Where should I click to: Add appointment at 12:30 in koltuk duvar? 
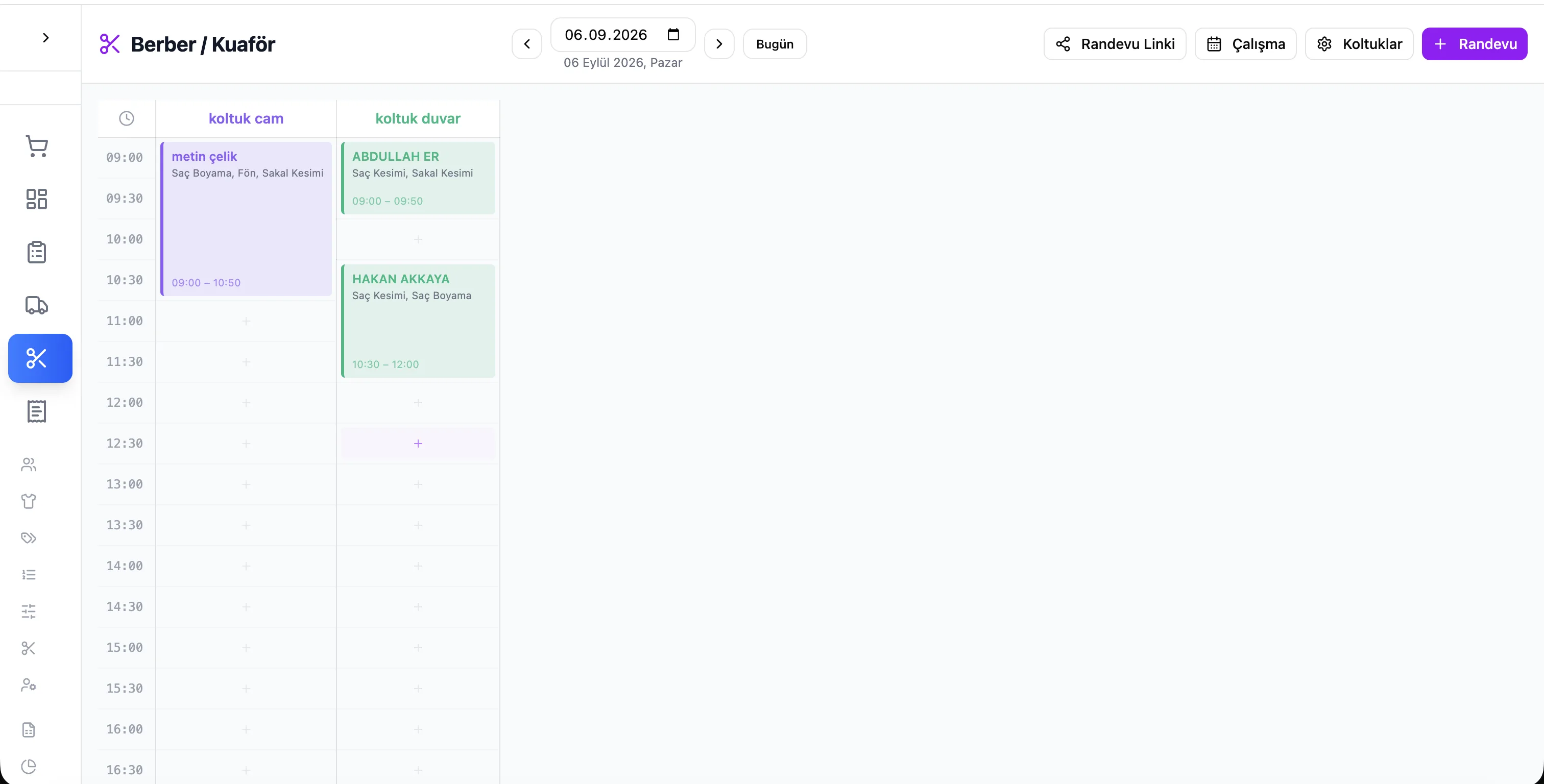pyautogui.click(x=418, y=444)
